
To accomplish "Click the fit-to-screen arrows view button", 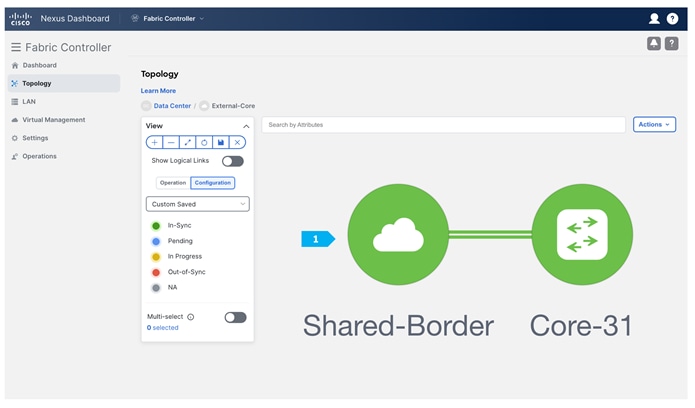I will point(187,142).
